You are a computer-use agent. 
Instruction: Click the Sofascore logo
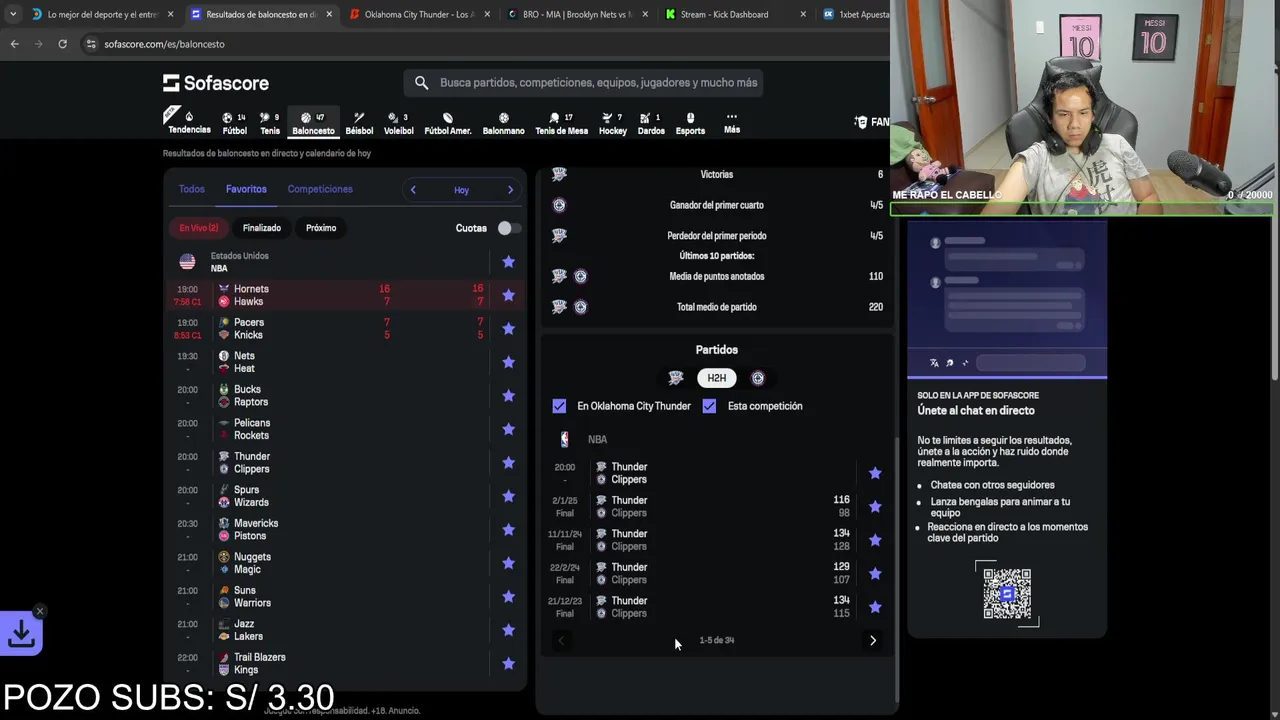216,83
